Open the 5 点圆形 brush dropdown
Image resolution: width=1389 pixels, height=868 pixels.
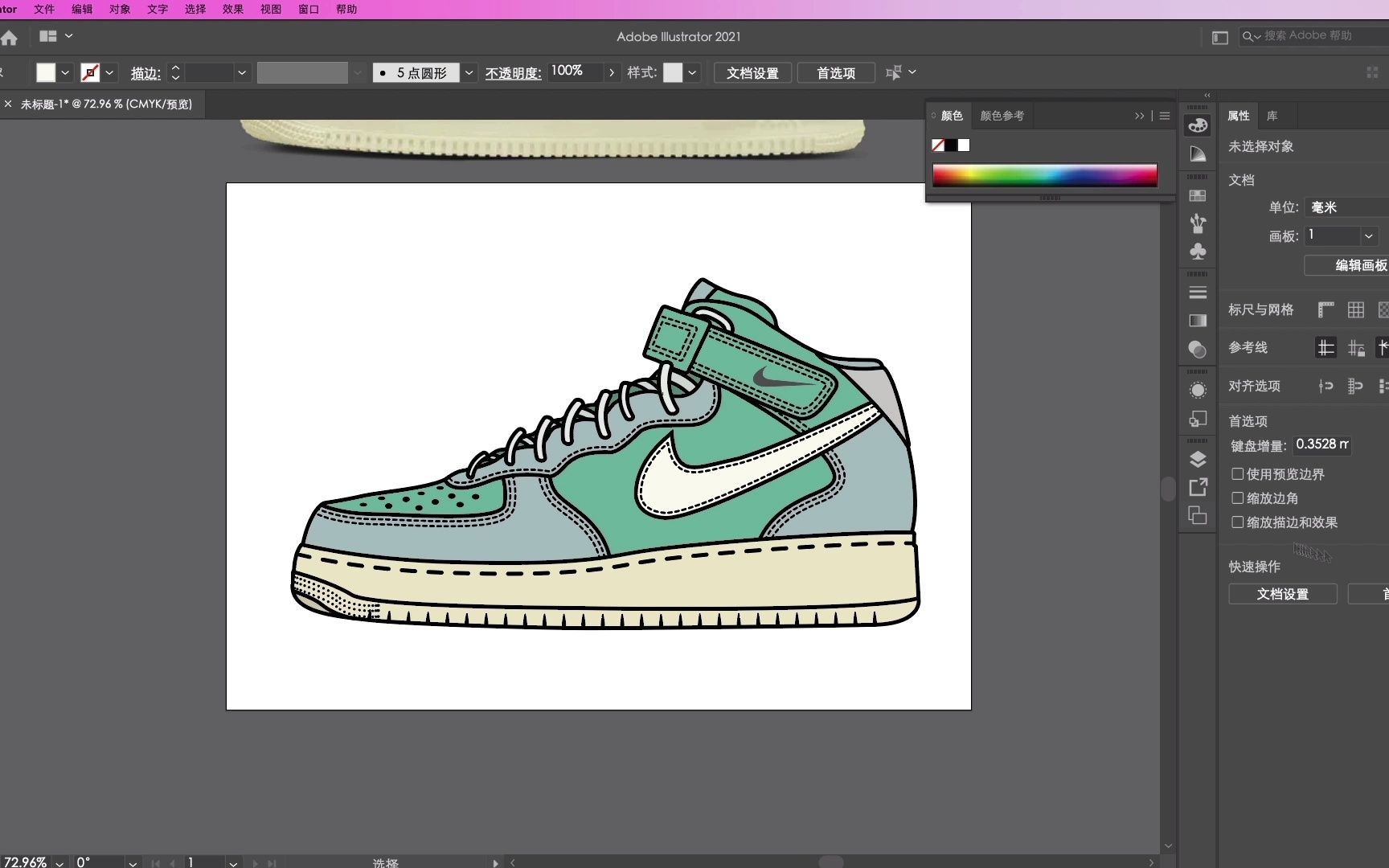(x=469, y=73)
